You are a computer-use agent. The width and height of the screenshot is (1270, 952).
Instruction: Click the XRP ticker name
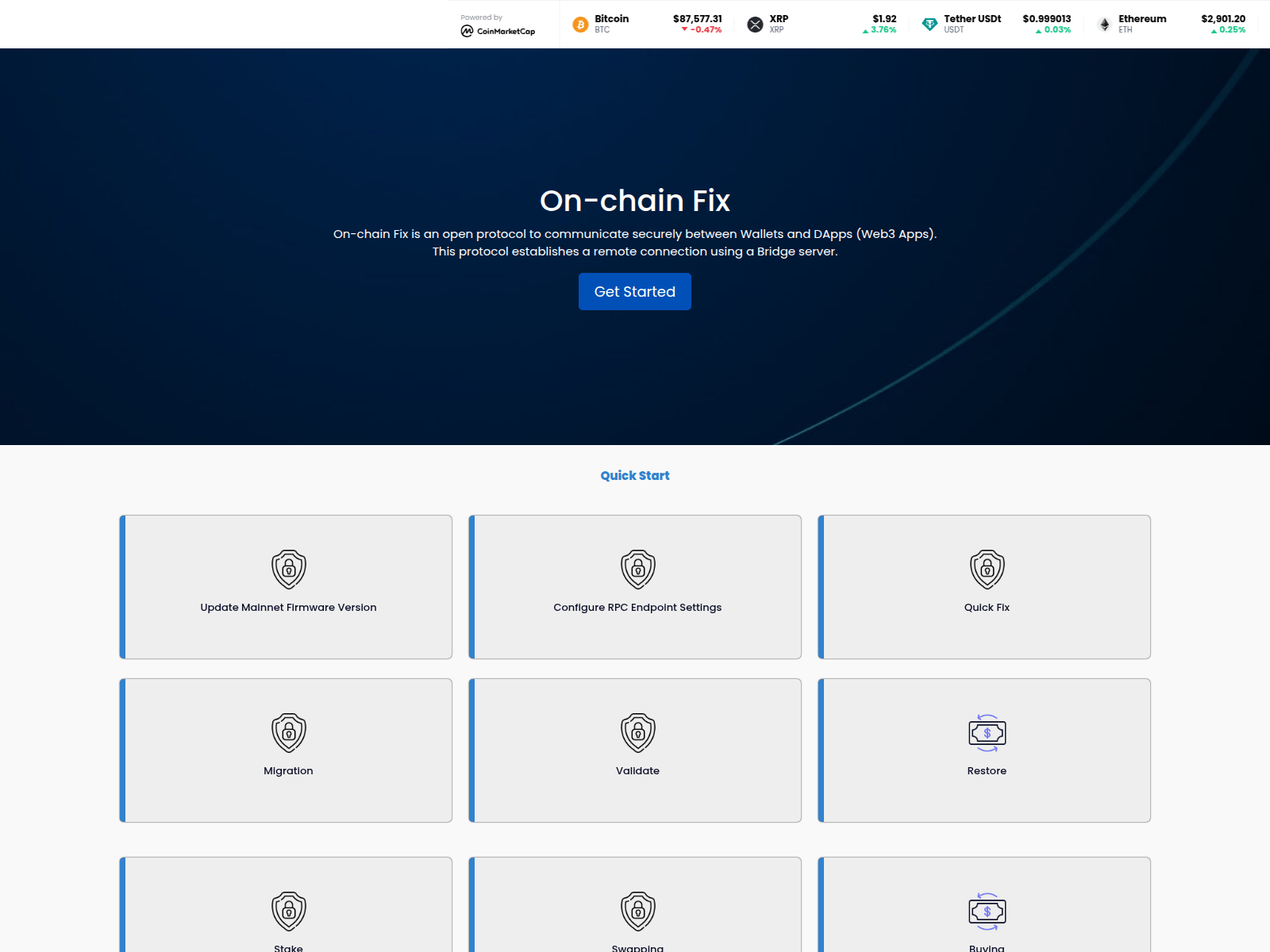click(x=779, y=18)
